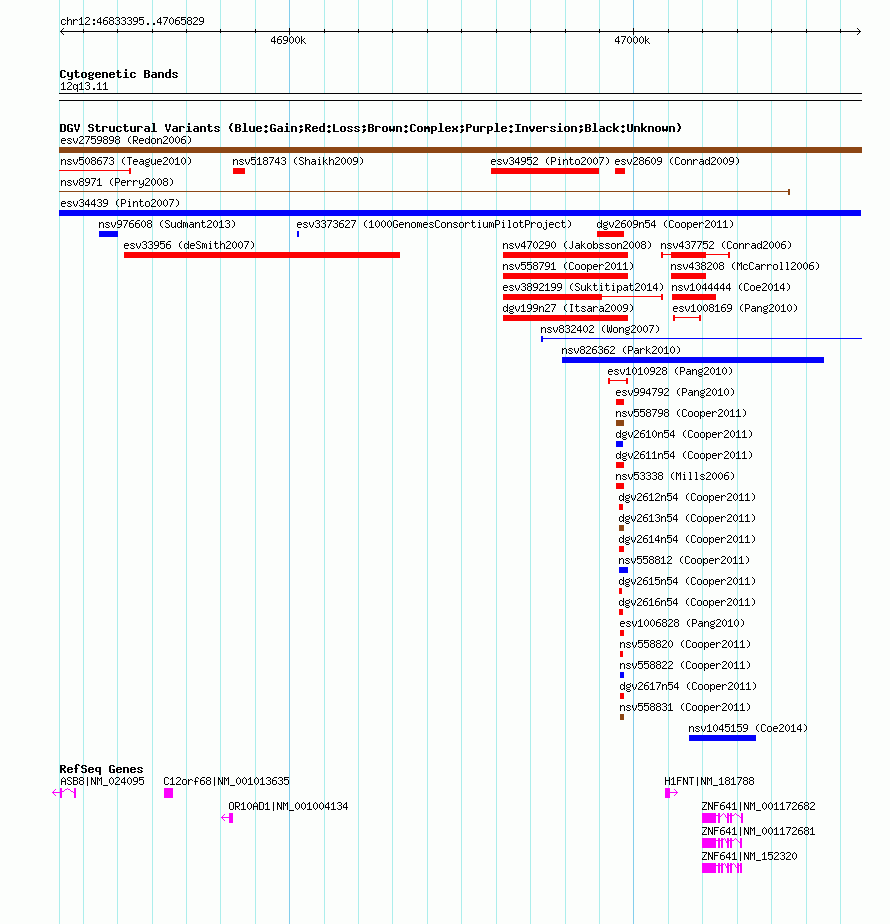Click label dgv2616n54 (Cooper2011)
This screenshot has width=890, height=924.
point(687,602)
